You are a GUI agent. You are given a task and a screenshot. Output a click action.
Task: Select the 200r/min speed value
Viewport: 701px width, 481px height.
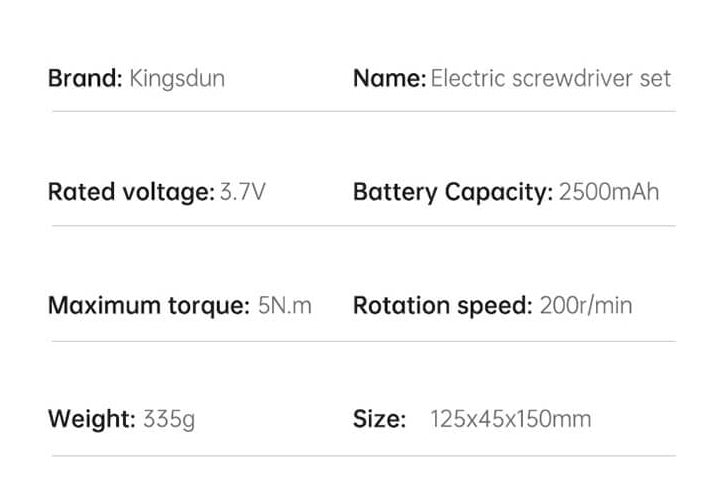585,305
